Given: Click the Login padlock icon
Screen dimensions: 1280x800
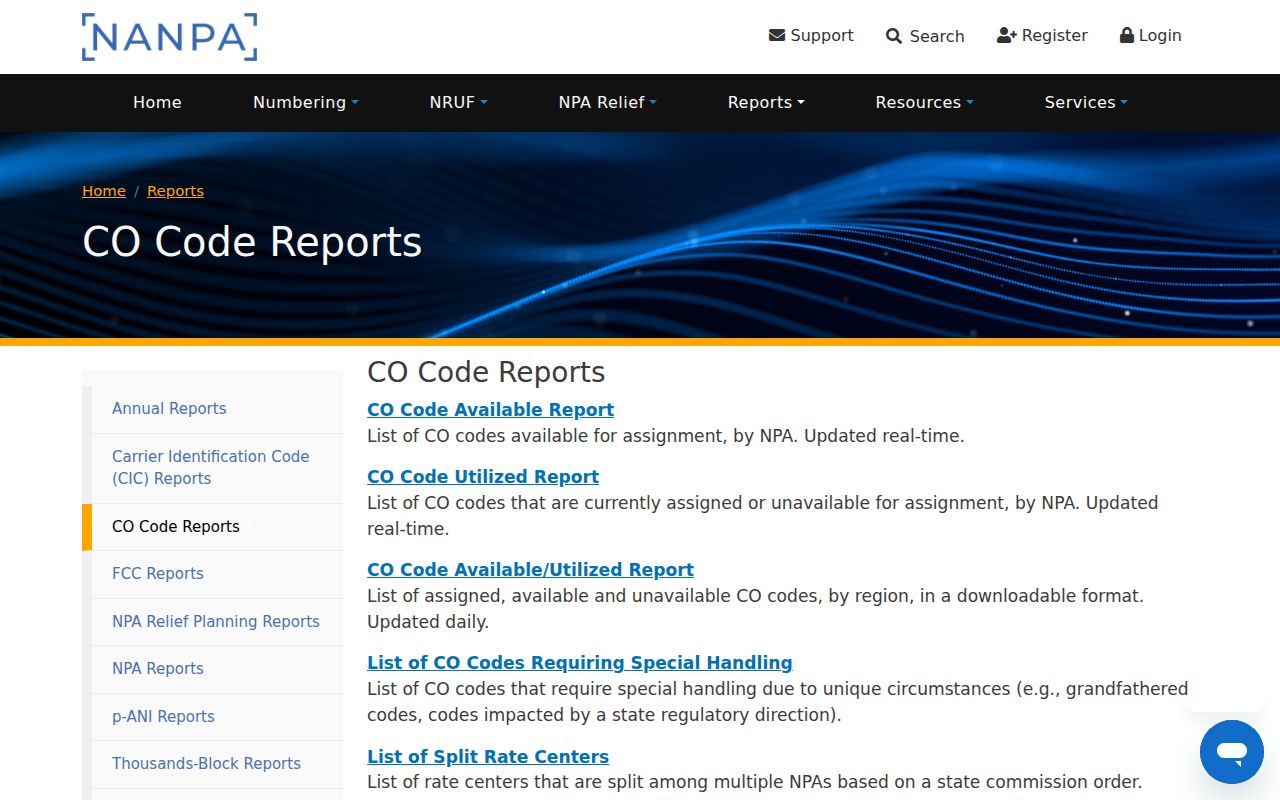Looking at the screenshot, I should pos(1127,35).
